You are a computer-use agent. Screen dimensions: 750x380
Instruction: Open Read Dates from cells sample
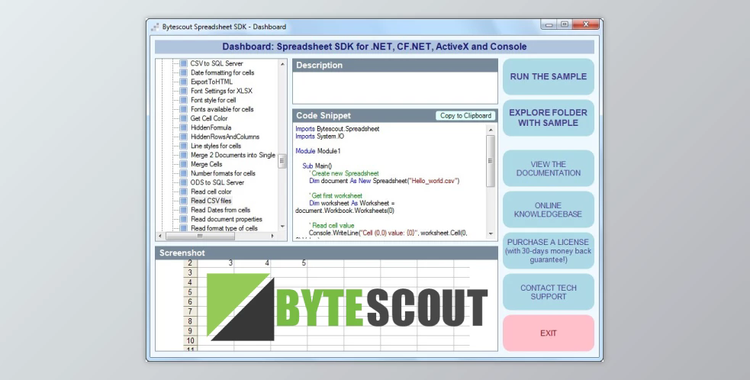221,210
